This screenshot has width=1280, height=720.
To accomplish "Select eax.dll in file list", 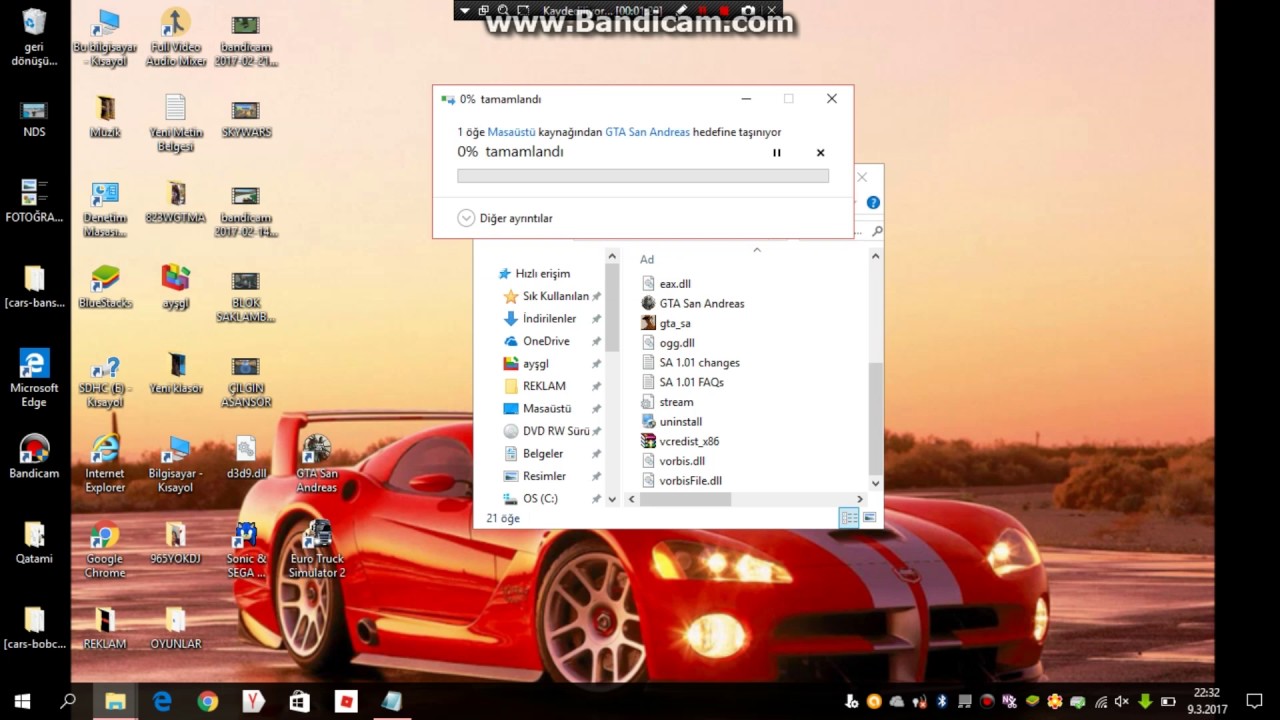I will [x=666, y=284].
